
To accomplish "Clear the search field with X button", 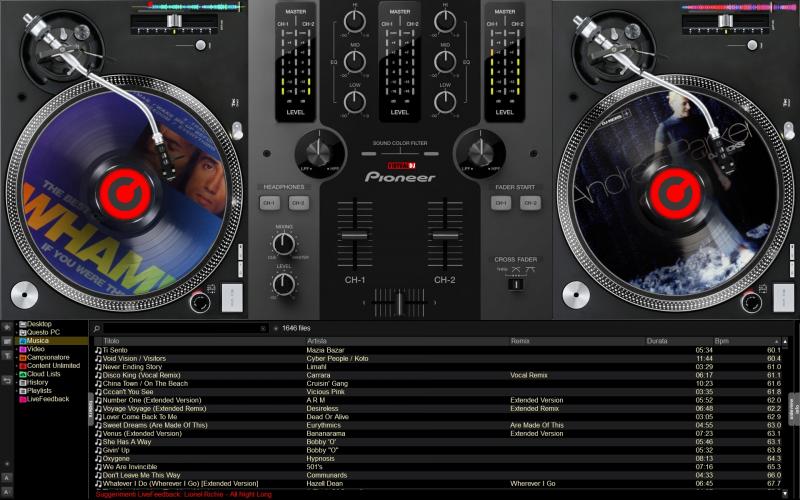I will pyautogui.click(x=263, y=329).
